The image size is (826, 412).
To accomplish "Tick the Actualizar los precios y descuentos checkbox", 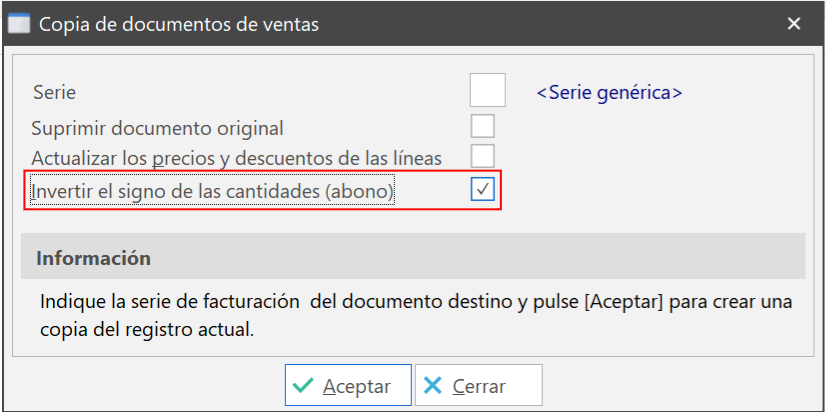I will tap(483, 157).
